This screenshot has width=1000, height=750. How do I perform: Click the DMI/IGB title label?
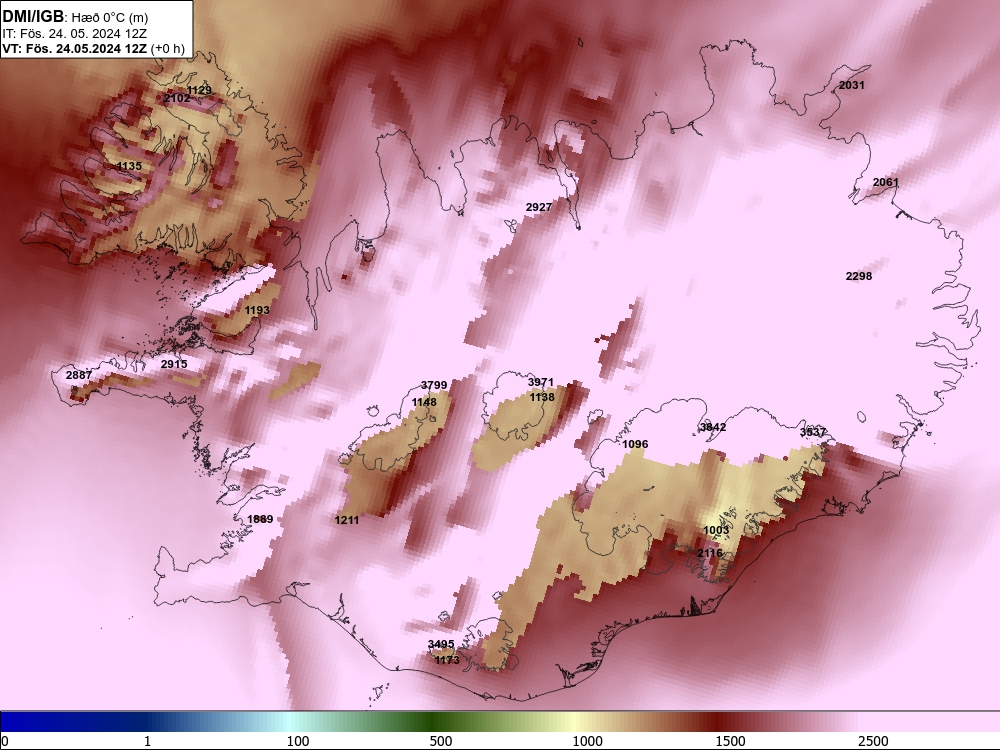tap(33, 17)
